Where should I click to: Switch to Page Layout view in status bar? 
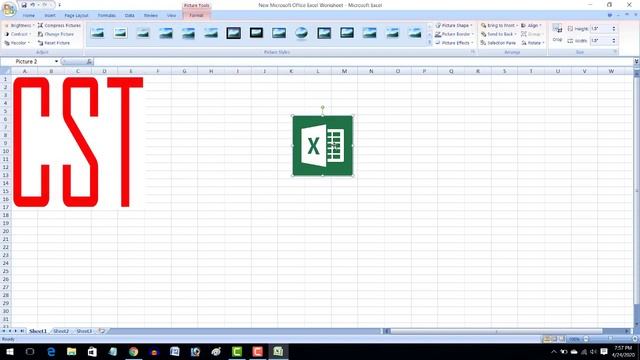[x=554, y=339]
